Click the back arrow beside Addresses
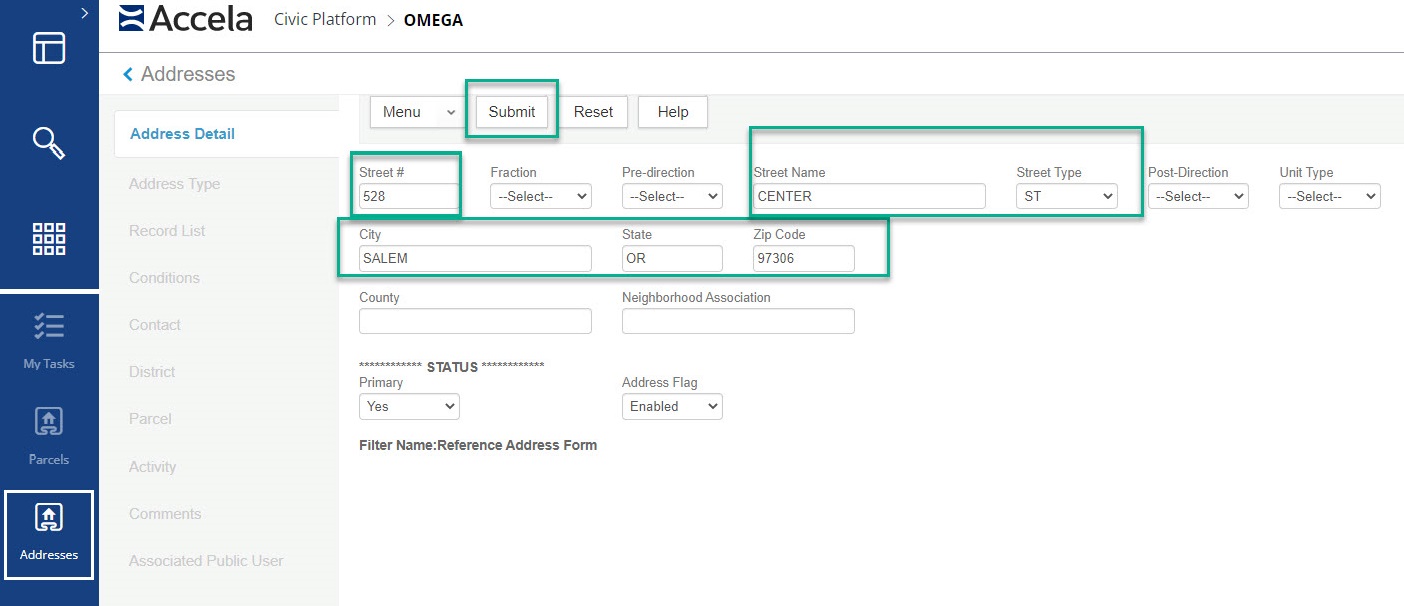This screenshot has width=1404, height=606. 127,75
